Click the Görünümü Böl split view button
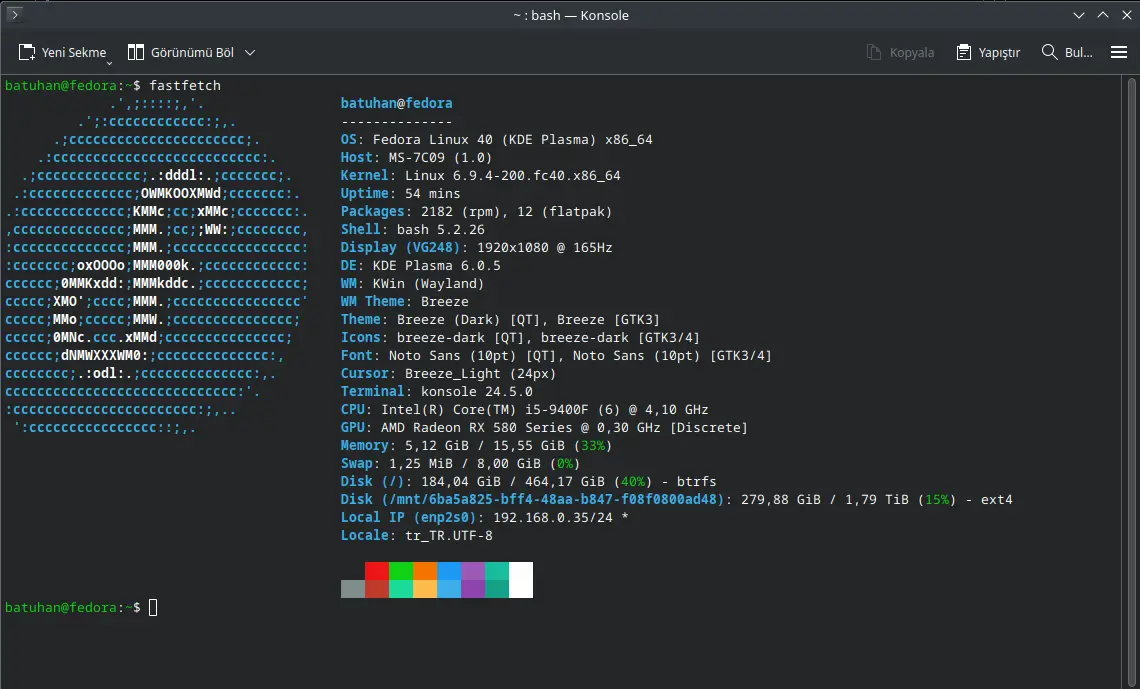The width and height of the screenshot is (1140, 689). (181, 52)
